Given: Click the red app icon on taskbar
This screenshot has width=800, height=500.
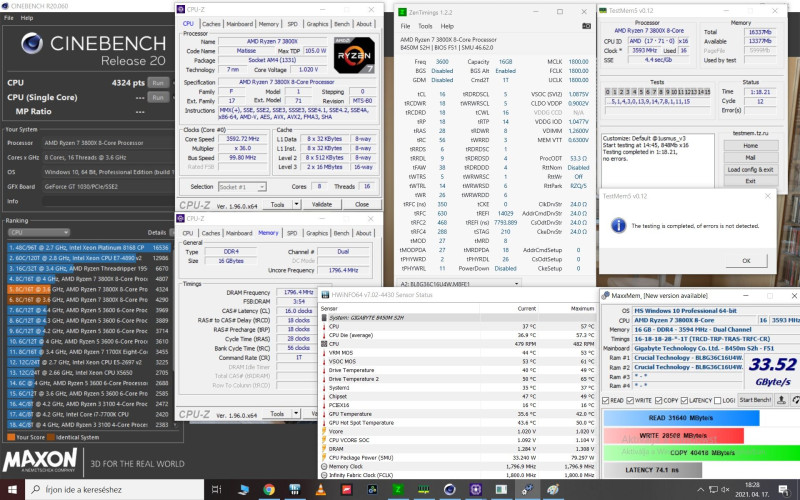Looking at the screenshot, I should 346,489.
